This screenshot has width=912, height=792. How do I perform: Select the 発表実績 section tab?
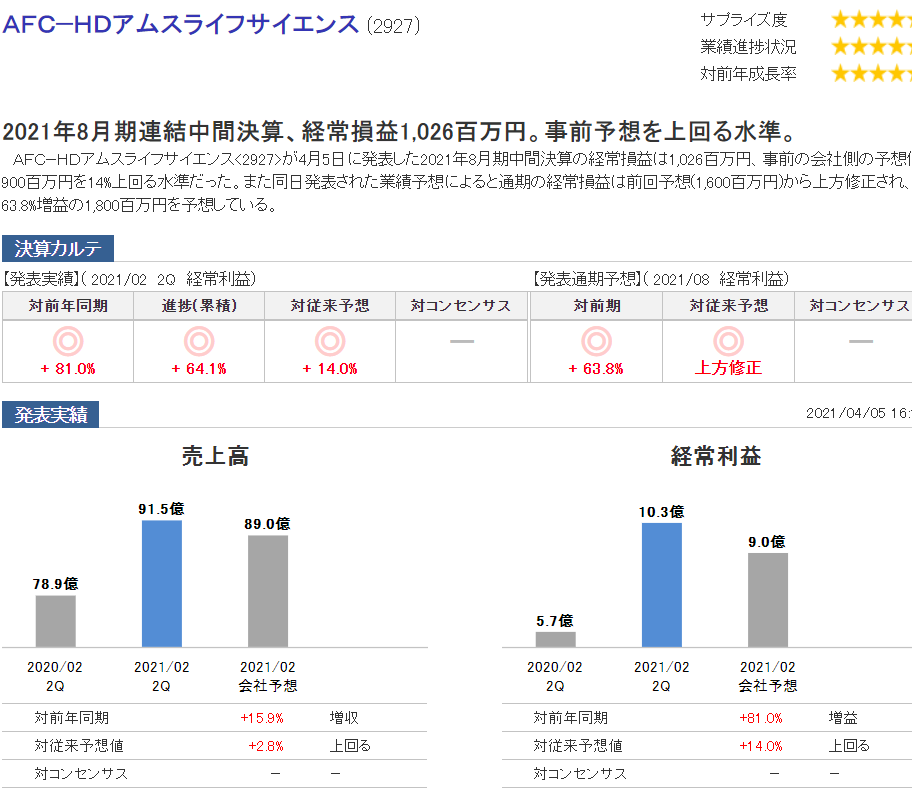click(x=51, y=415)
